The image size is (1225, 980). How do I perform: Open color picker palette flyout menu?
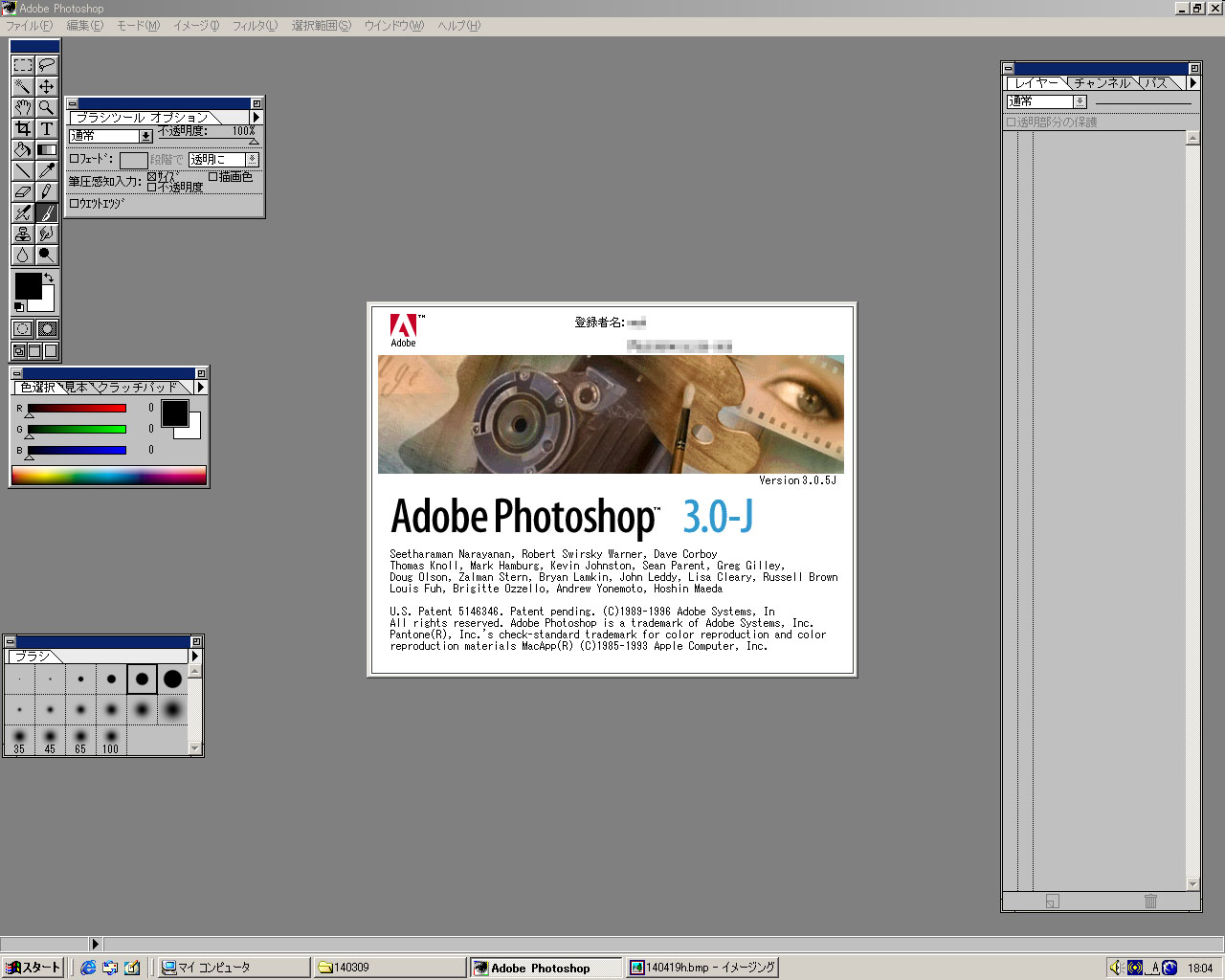200,388
